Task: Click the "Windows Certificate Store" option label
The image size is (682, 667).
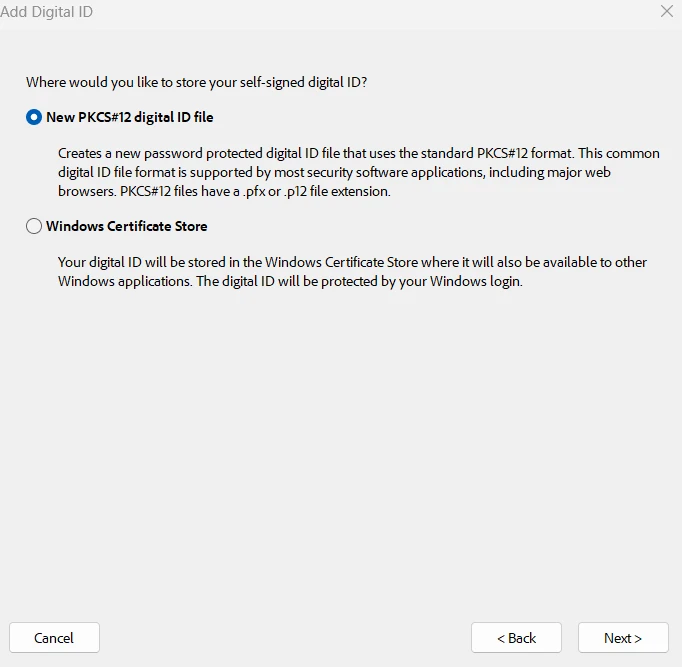Action: tap(126, 226)
